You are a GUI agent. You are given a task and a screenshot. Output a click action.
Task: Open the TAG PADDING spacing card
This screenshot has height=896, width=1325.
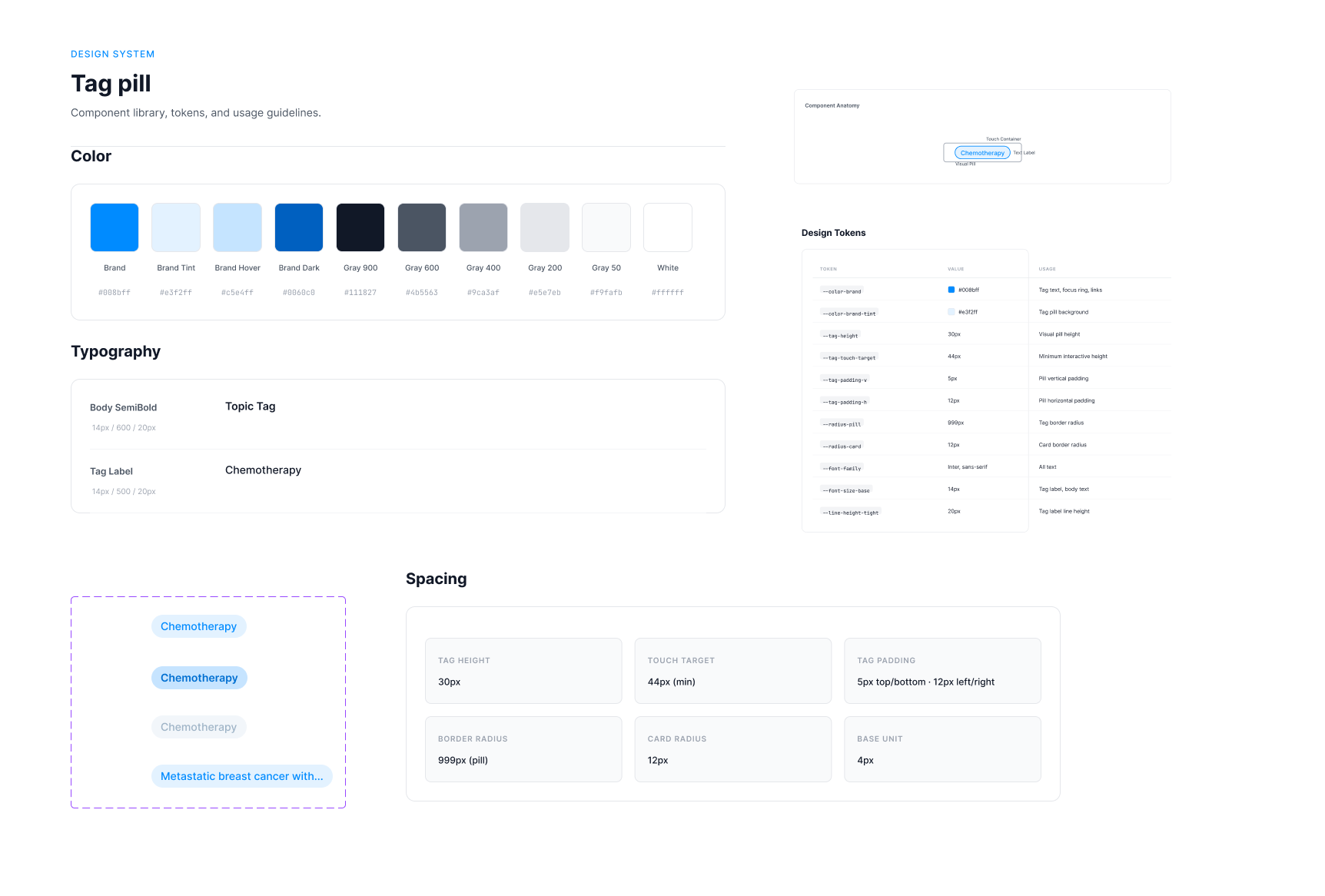tap(942, 671)
